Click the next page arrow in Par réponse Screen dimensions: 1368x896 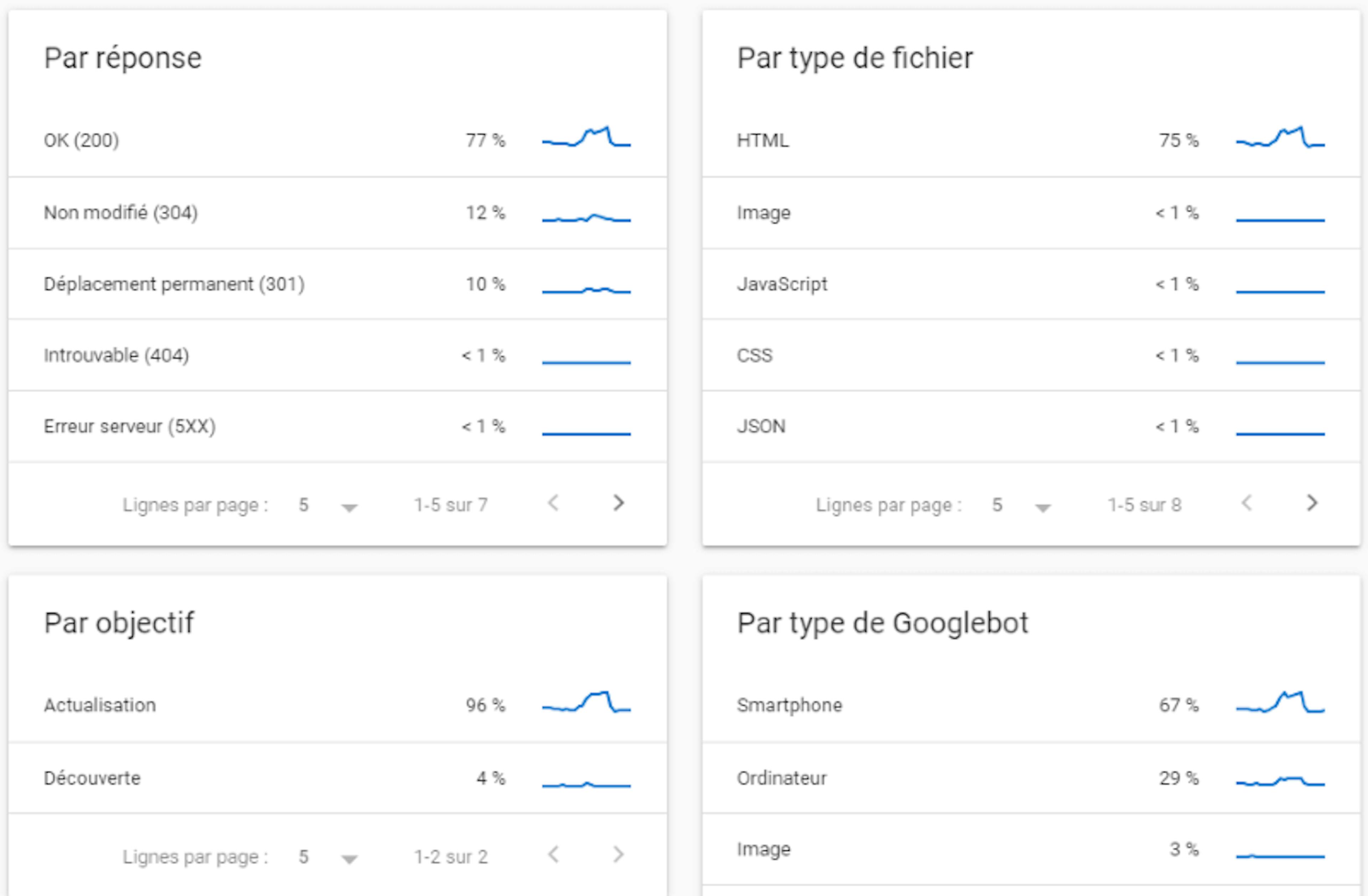pyautogui.click(x=618, y=503)
